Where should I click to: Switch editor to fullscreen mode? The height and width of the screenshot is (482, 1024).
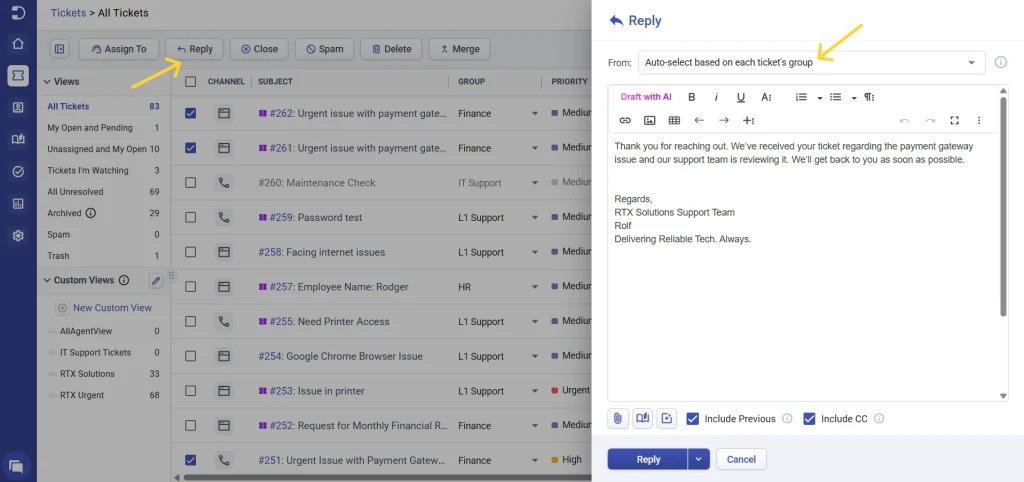[x=954, y=120]
